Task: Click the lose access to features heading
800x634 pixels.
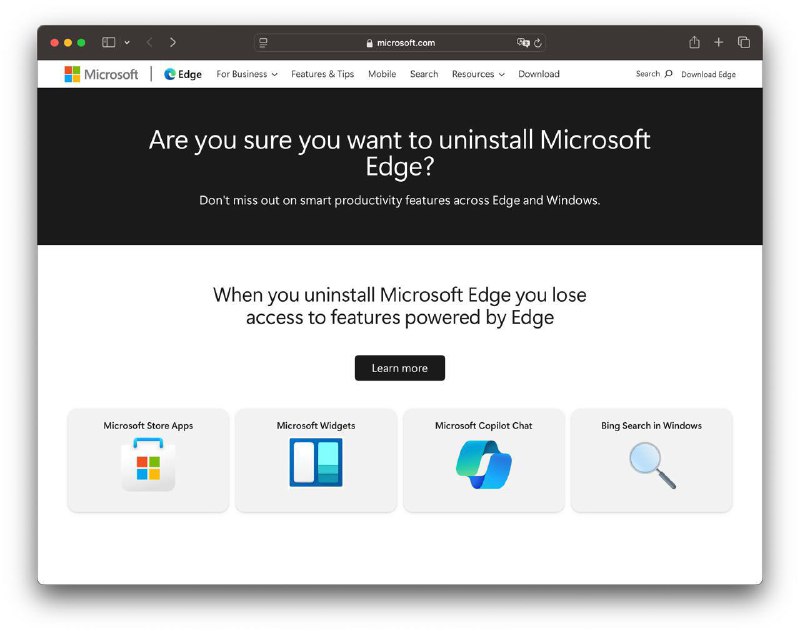Action: 399,306
